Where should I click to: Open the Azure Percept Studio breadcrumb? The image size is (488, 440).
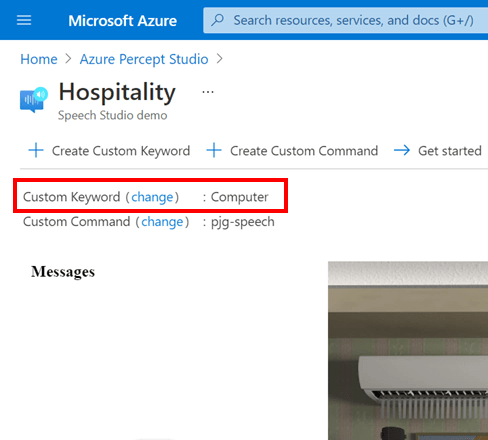point(144,59)
